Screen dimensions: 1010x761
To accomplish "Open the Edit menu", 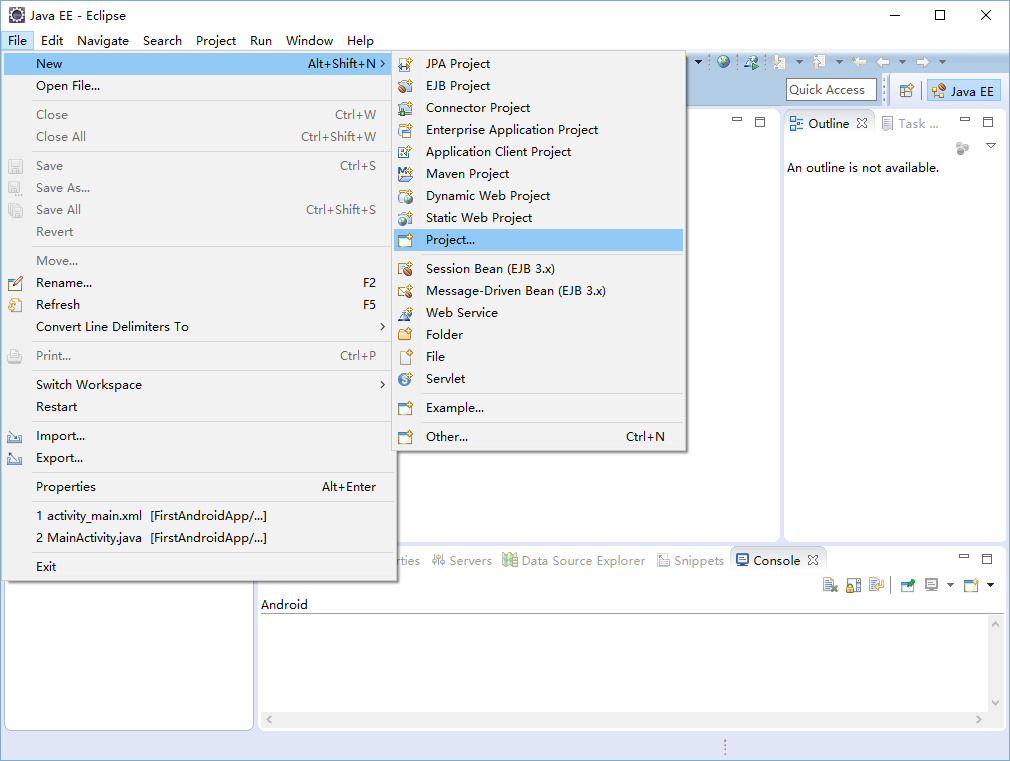I will (x=52, y=41).
